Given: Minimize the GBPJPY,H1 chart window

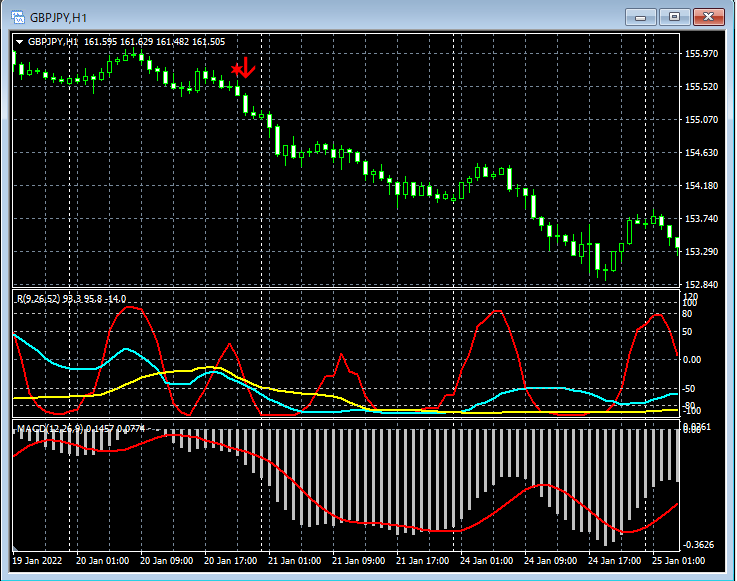Looking at the screenshot, I should (x=640, y=17).
